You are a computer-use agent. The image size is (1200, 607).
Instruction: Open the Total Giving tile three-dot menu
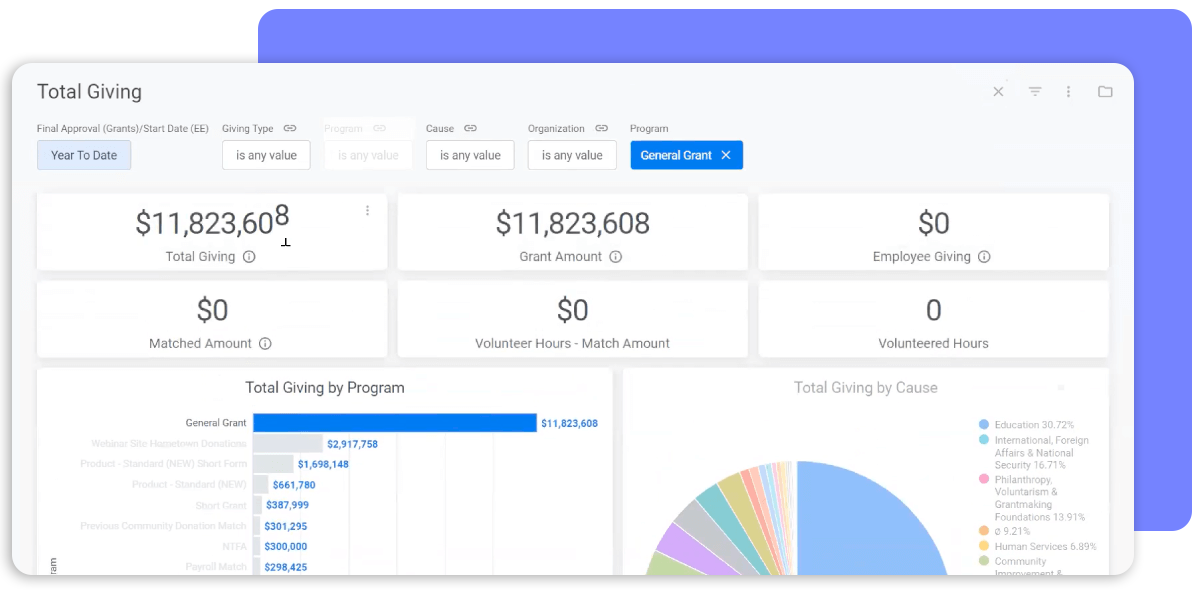(367, 211)
